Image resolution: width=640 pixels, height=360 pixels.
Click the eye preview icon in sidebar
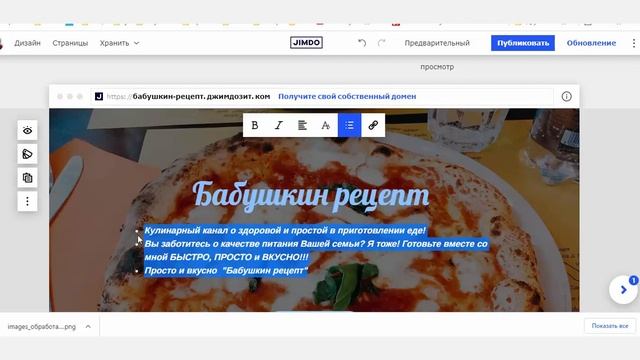27,131
